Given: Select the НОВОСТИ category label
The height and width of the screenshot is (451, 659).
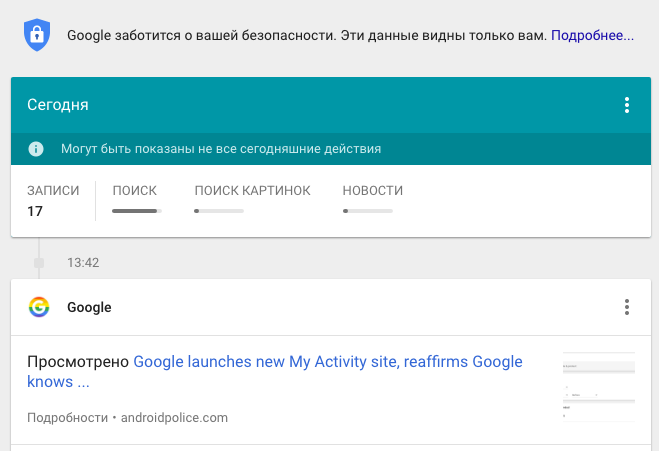Looking at the screenshot, I should [372, 191].
